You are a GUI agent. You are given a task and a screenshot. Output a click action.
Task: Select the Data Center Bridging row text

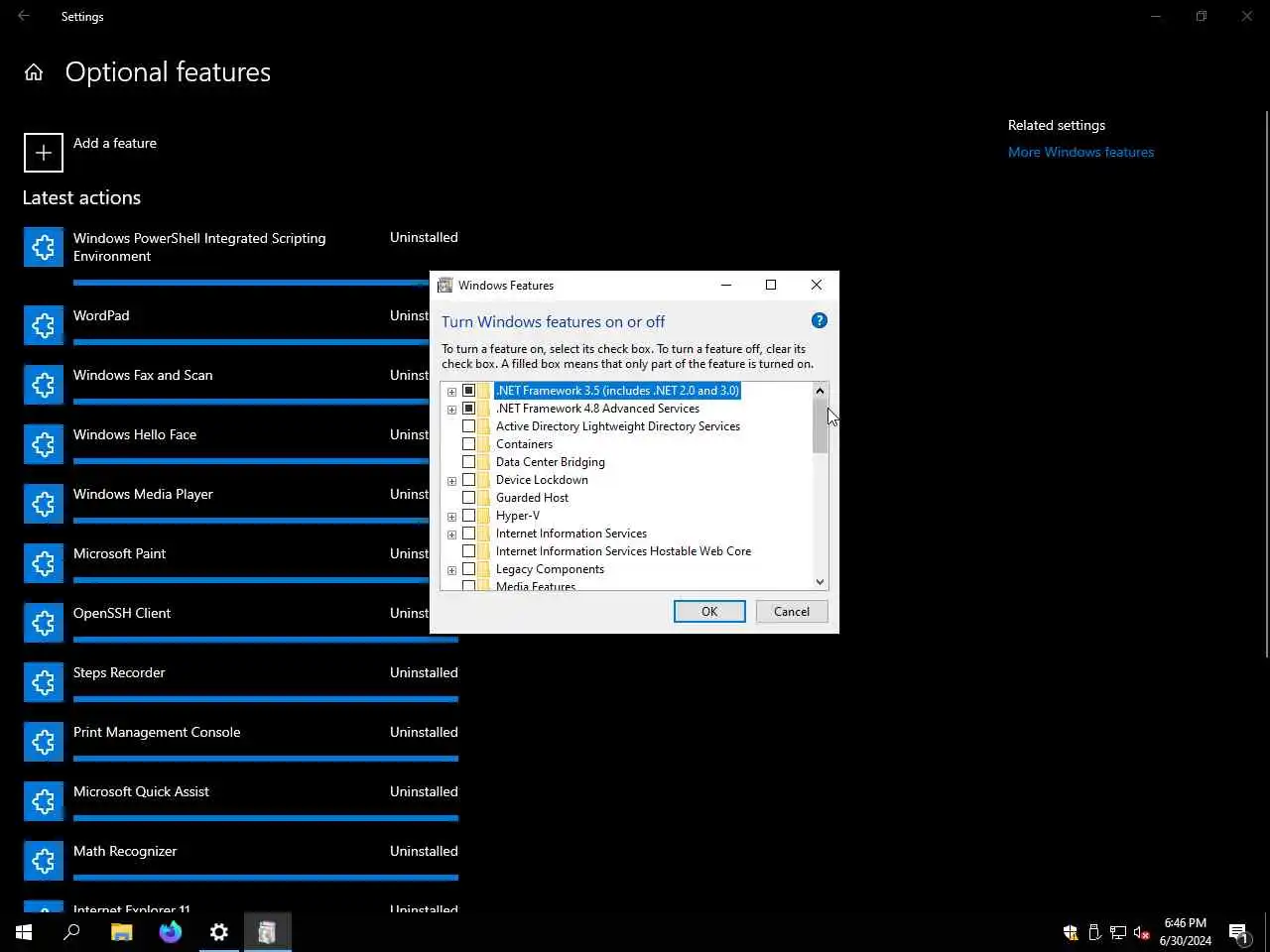550,462
